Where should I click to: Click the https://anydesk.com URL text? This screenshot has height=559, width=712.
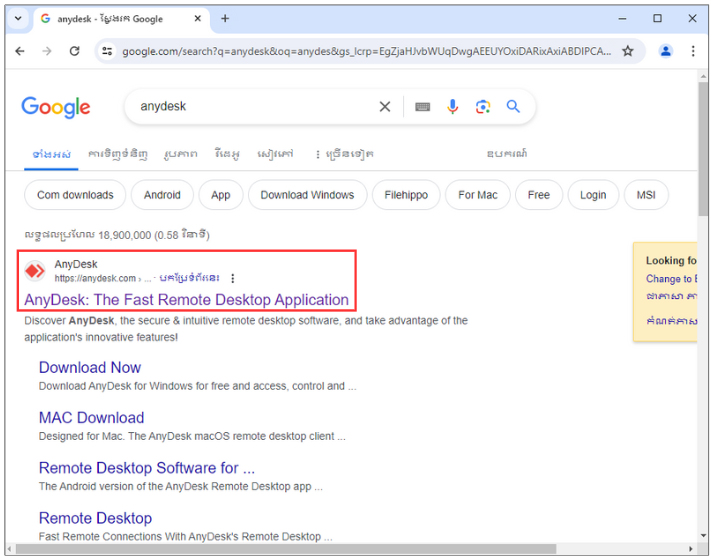[x=95, y=278]
